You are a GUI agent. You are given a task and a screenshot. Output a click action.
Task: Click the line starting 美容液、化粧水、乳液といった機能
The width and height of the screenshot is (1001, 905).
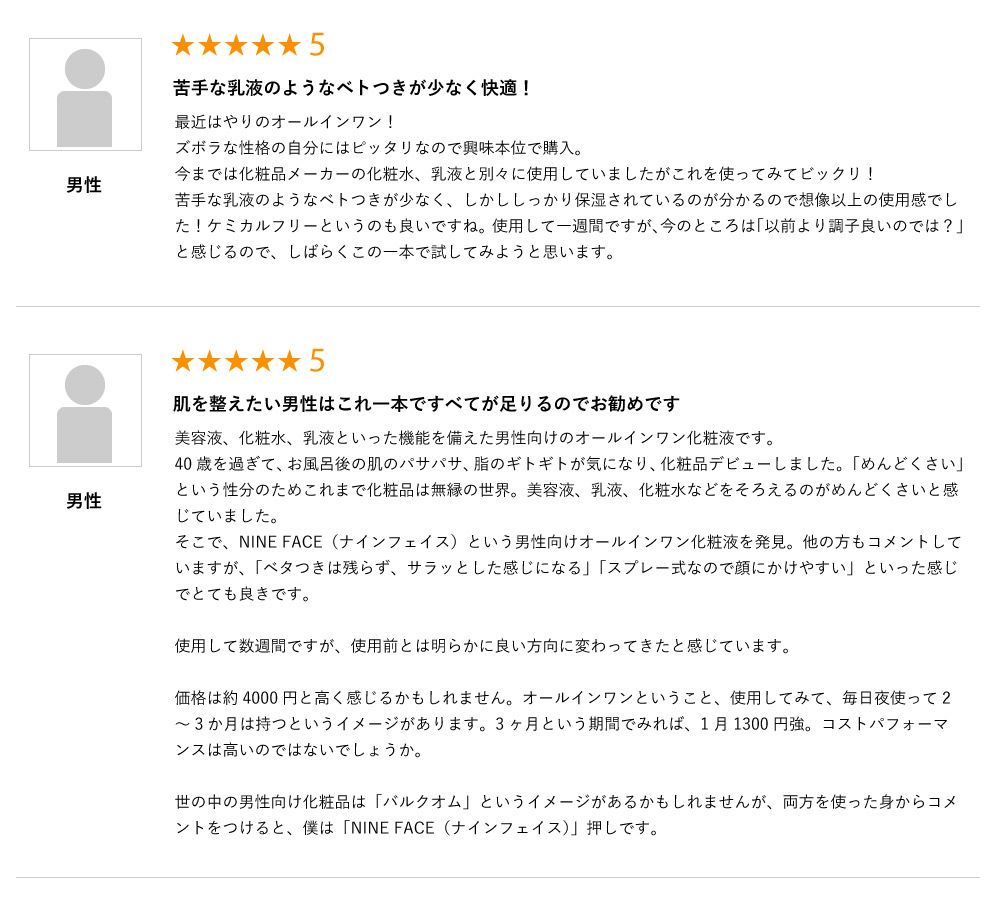point(475,438)
